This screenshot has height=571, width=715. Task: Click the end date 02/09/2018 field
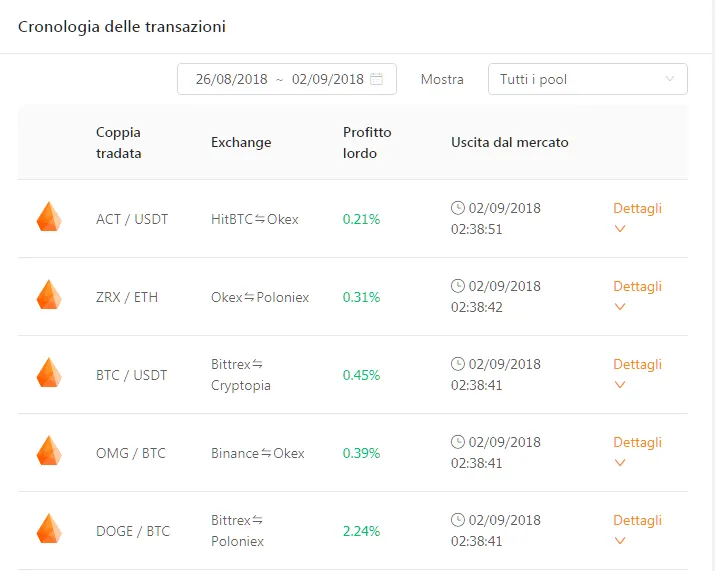[327, 79]
